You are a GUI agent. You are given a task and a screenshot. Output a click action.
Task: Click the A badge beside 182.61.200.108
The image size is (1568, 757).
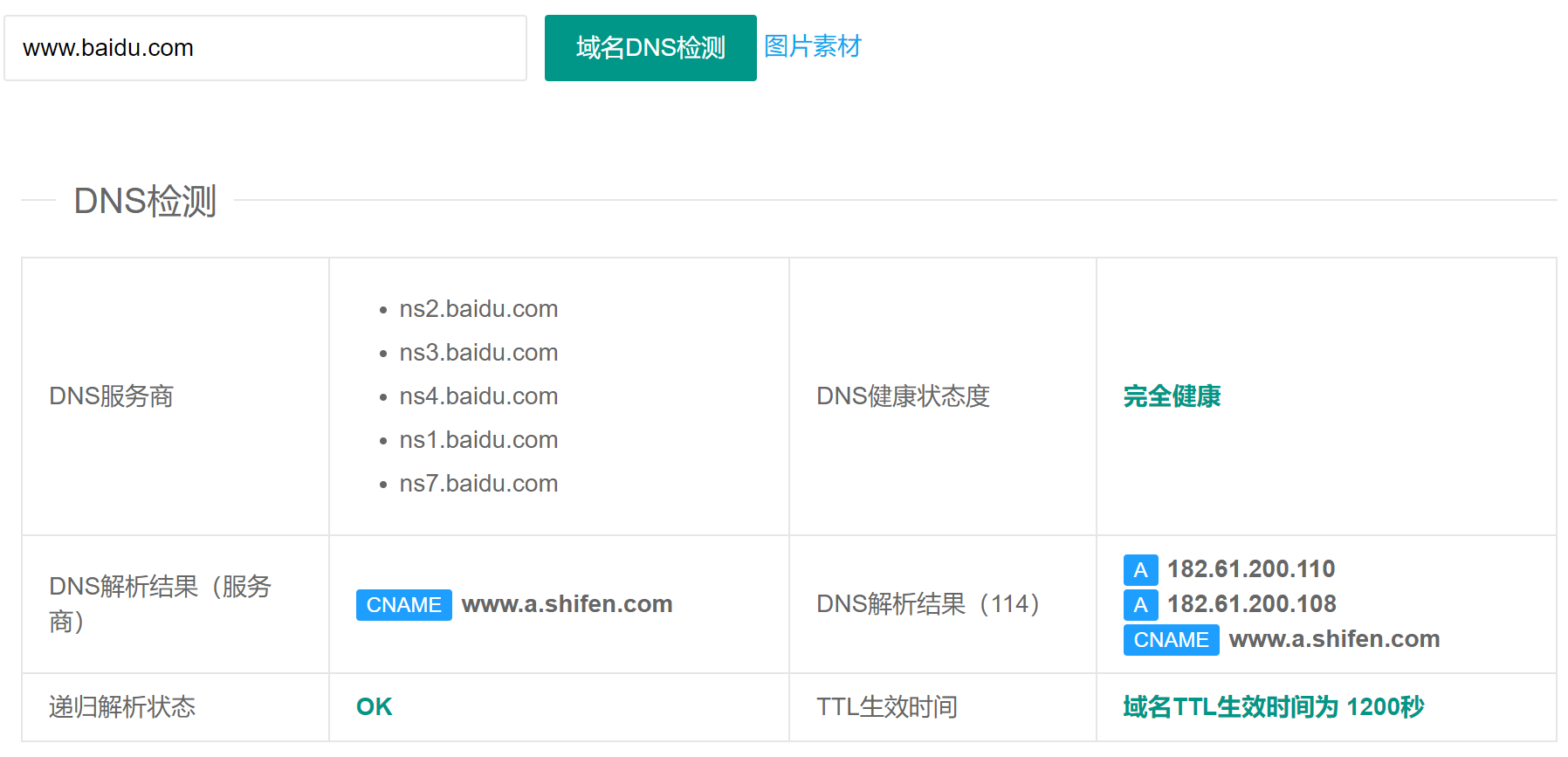1141,605
